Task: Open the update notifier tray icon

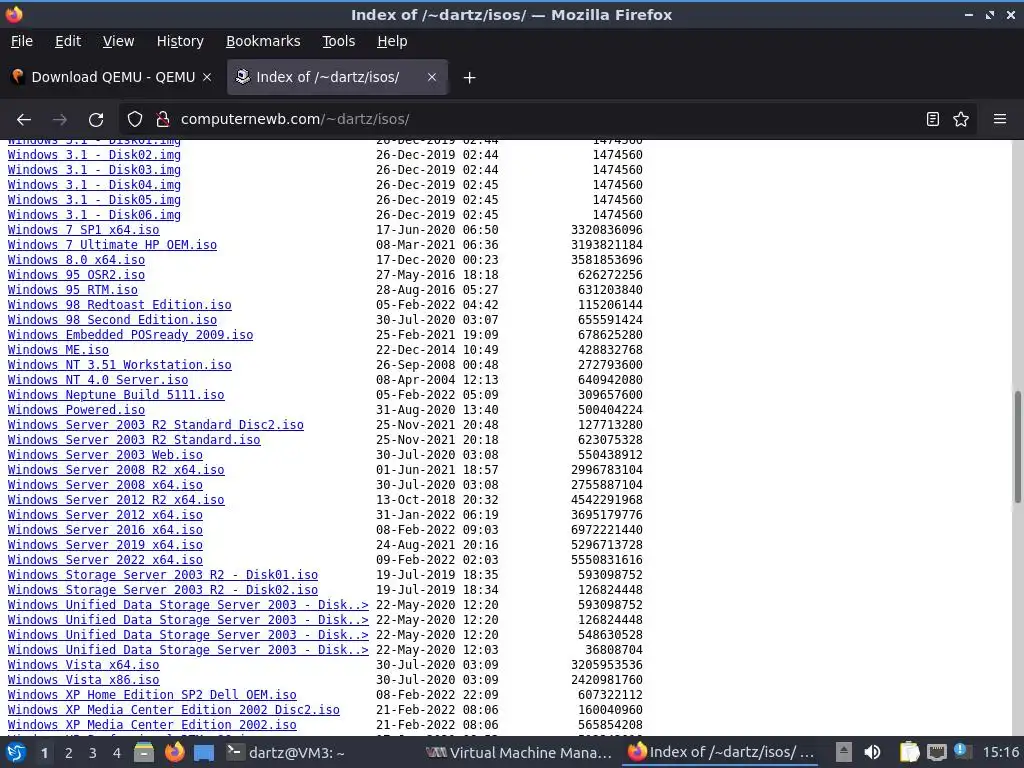Action: tap(961, 751)
